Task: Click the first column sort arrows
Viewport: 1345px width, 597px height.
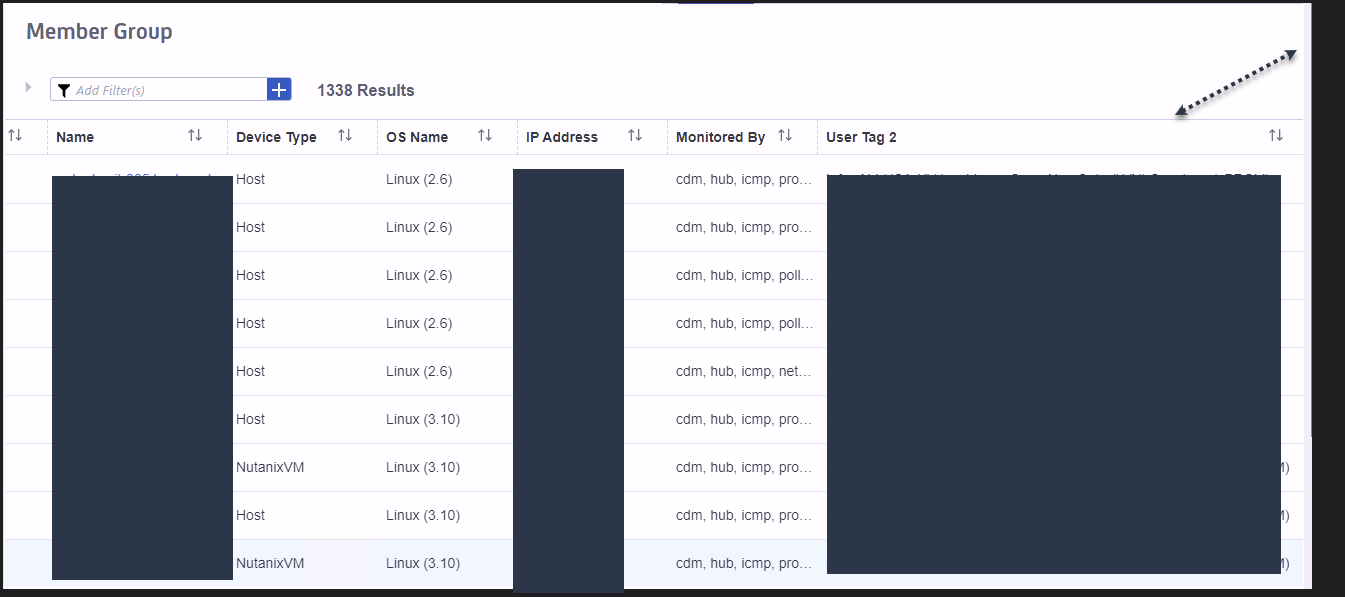Action: point(15,135)
